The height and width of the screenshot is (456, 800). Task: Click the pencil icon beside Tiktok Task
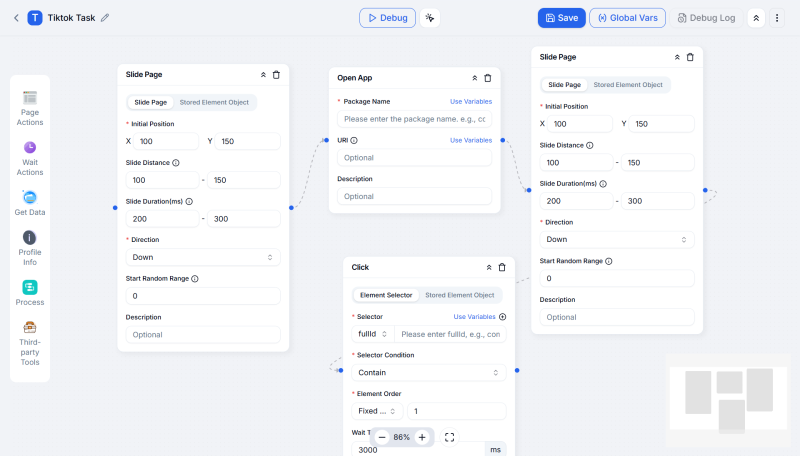coord(105,18)
